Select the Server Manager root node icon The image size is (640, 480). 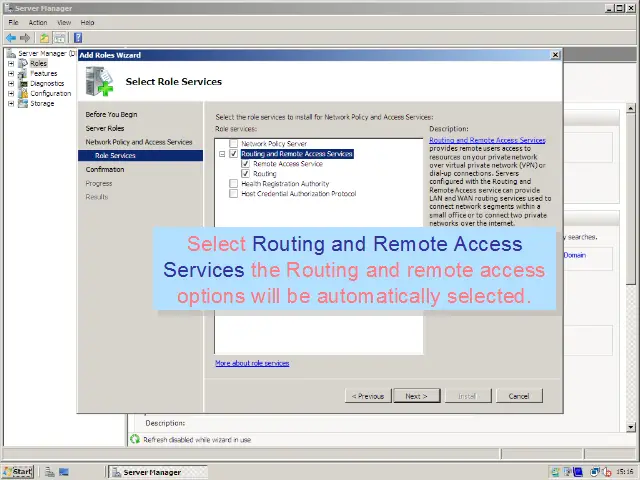11,53
